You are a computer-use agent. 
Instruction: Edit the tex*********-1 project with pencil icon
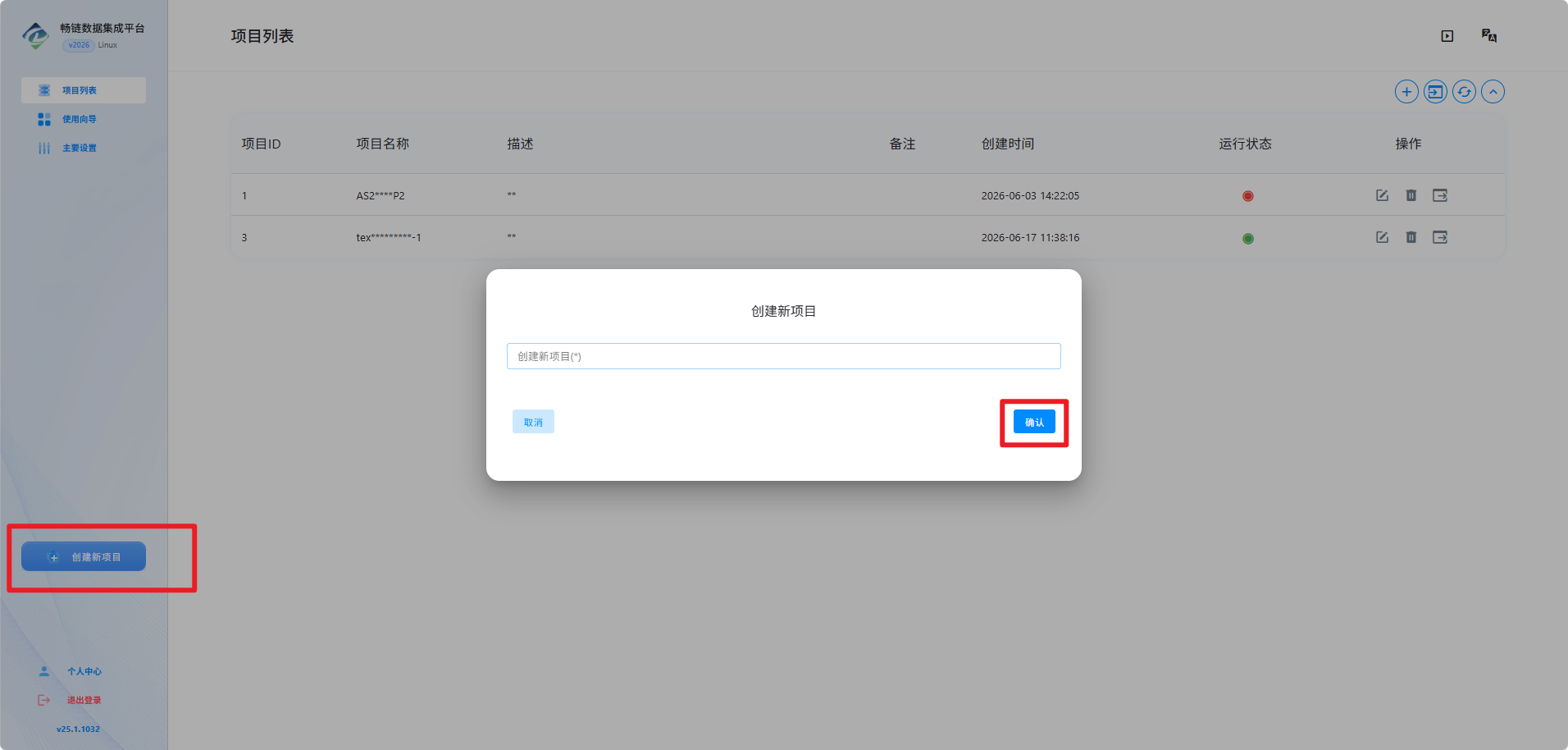pyautogui.click(x=1382, y=237)
